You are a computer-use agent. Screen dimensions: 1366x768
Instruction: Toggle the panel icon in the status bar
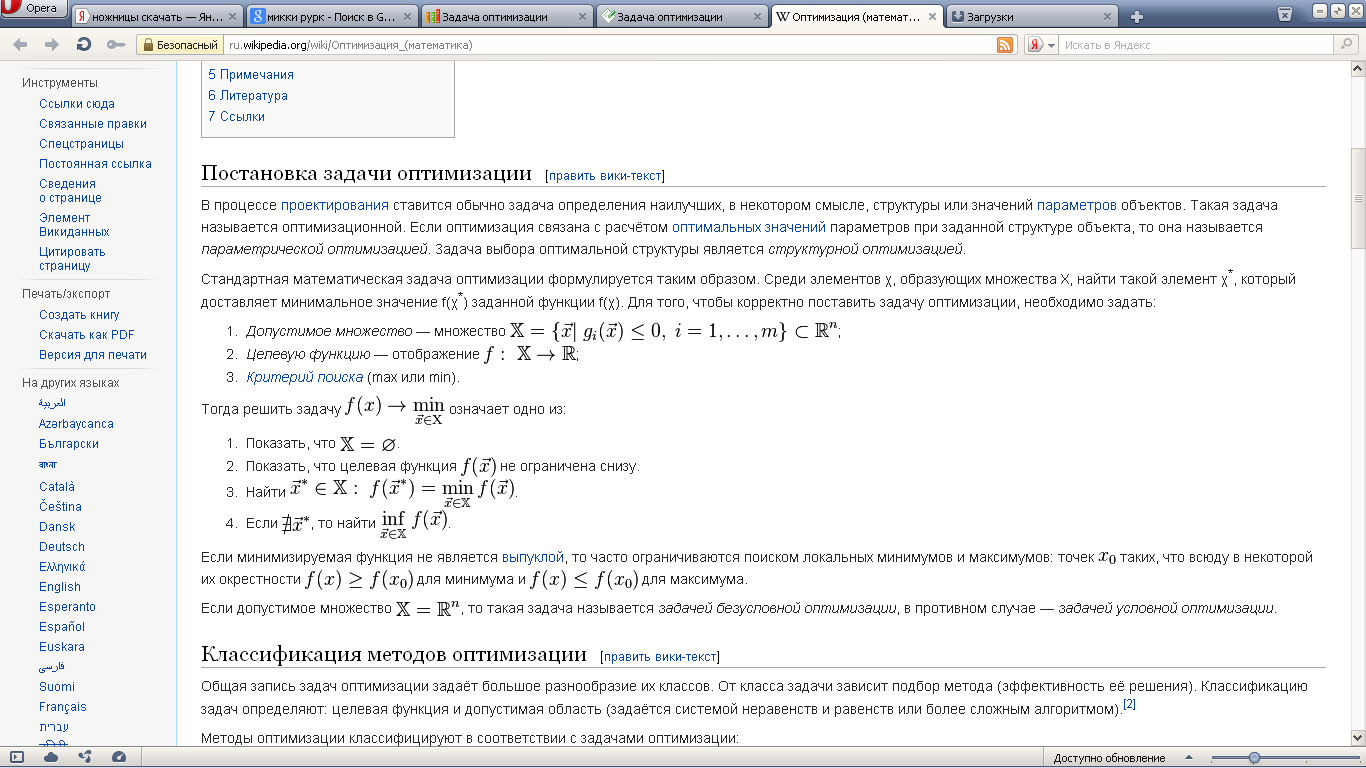[17, 757]
